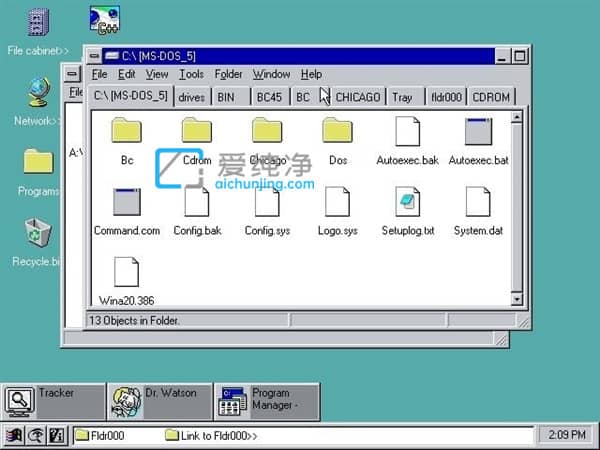Viewport: 600px width, 450px height.
Task: Click the 13 Objects in Folder status text
Action: 134,320
